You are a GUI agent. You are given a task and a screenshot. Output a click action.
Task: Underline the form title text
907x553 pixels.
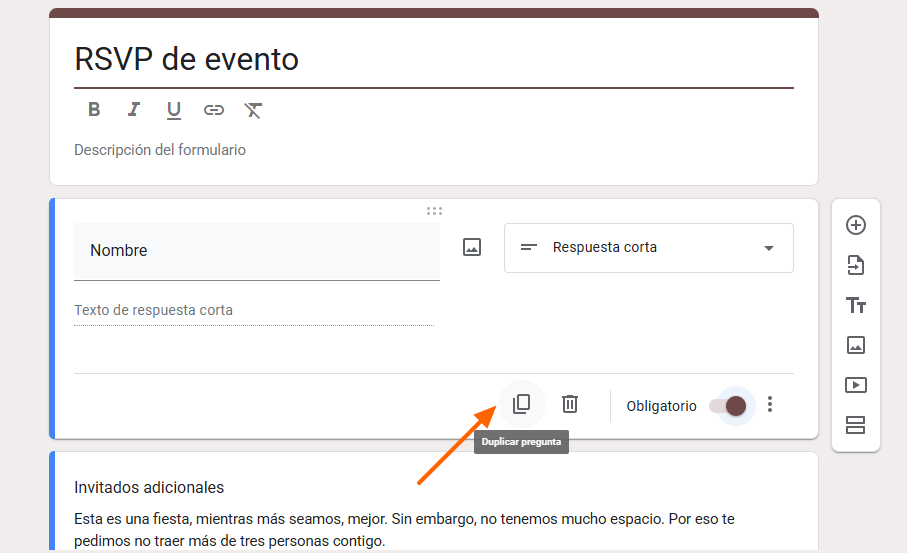(x=174, y=110)
